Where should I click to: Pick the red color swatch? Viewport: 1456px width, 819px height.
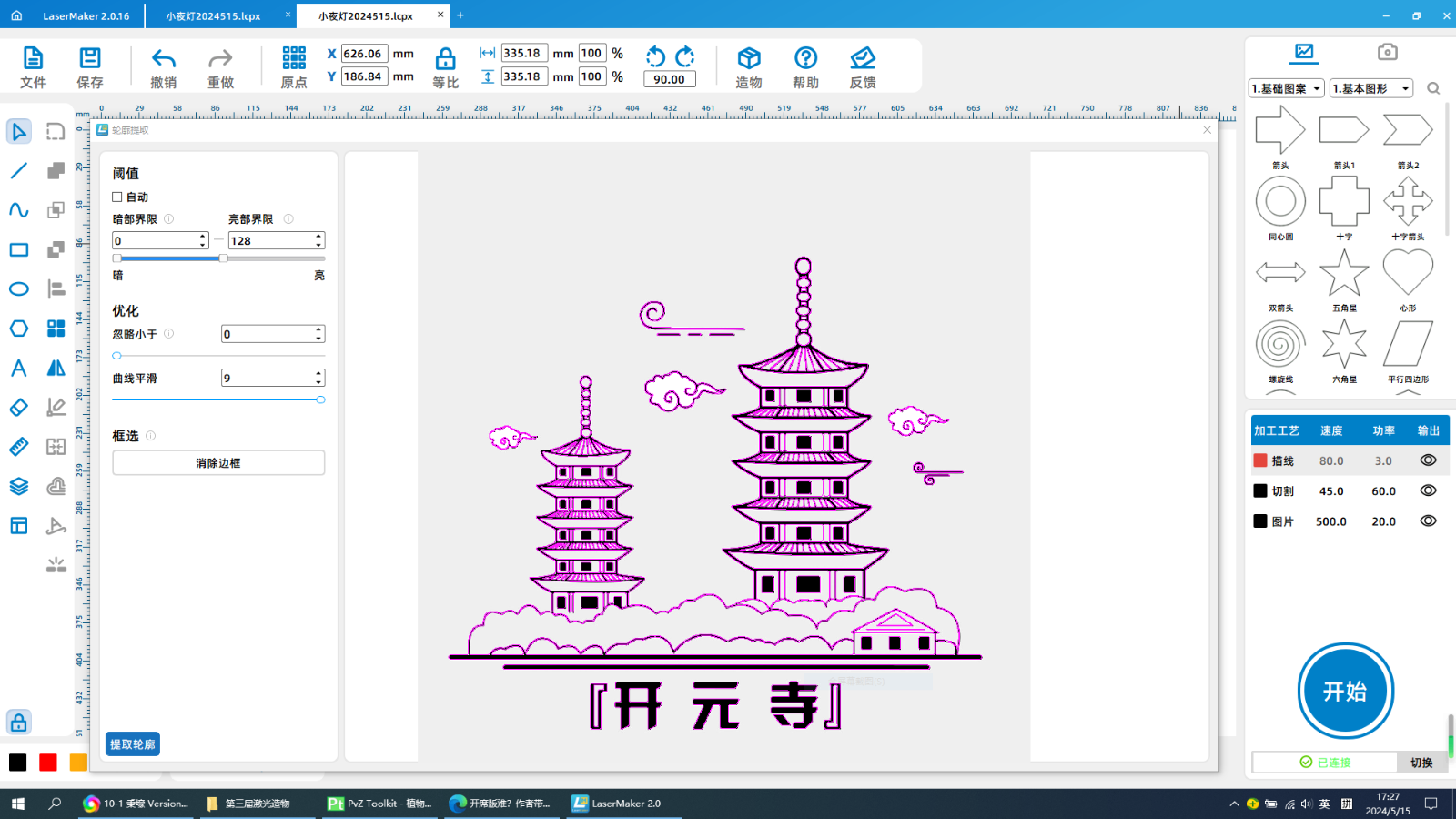(x=48, y=763)
